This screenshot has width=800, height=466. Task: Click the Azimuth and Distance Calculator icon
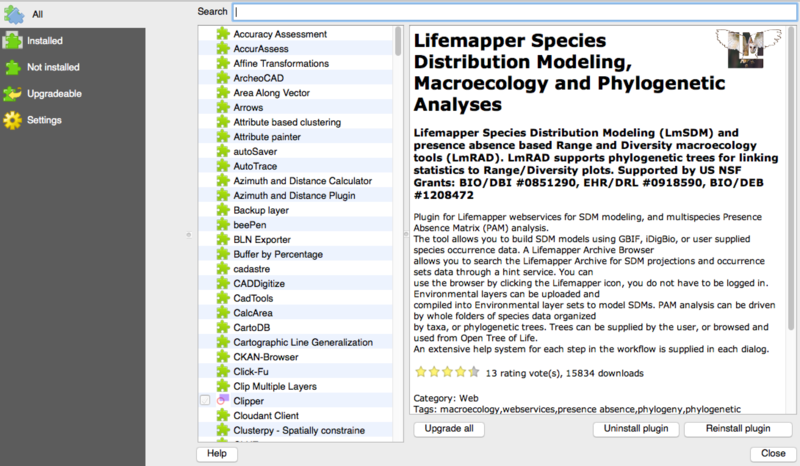[x=223, y=181]
